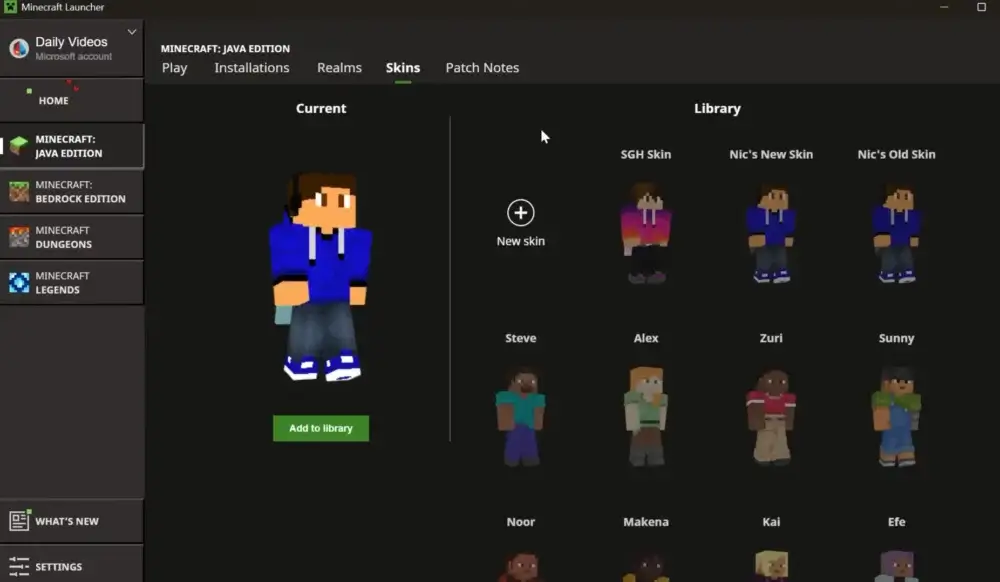Screen dimensions: 1000x582
Task: Click the "Kai" skin name label
Action: 771,521
